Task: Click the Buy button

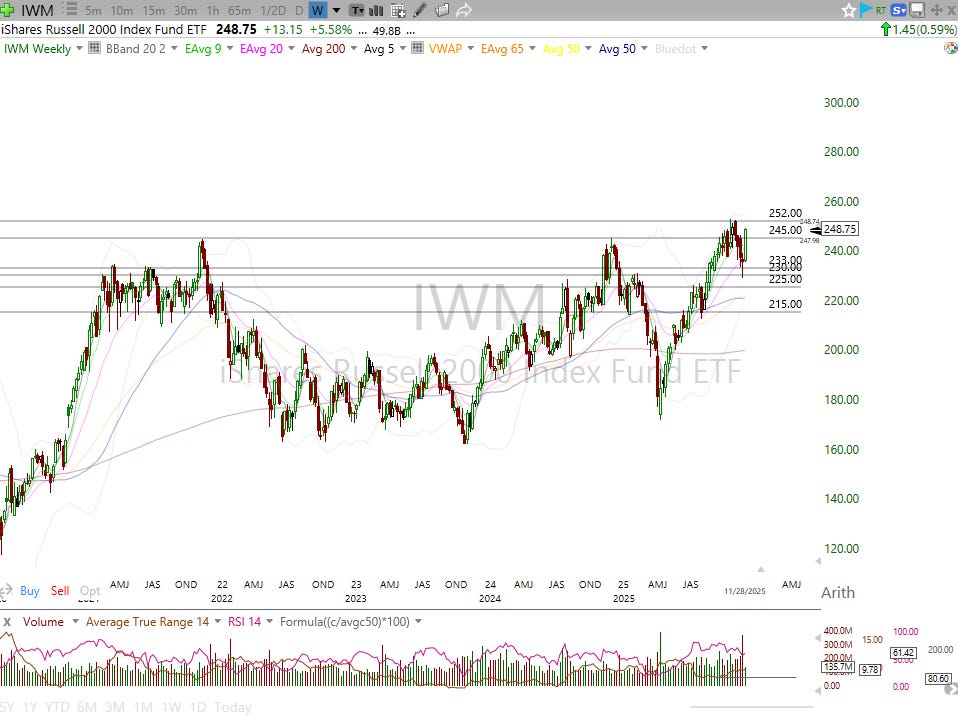Action: tap(29, 591)
